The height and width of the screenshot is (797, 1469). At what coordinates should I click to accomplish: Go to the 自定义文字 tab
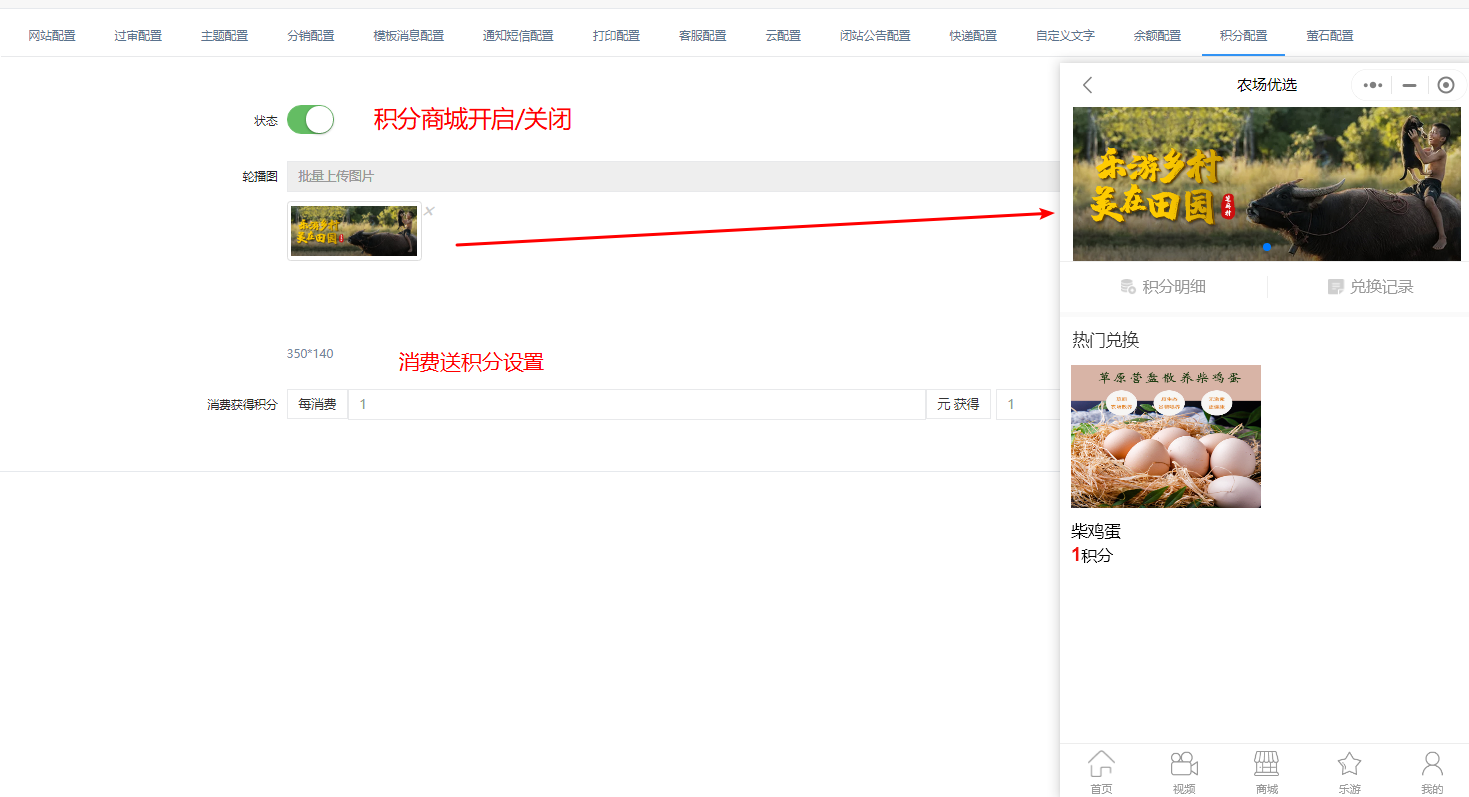[x=1065, y=36]
